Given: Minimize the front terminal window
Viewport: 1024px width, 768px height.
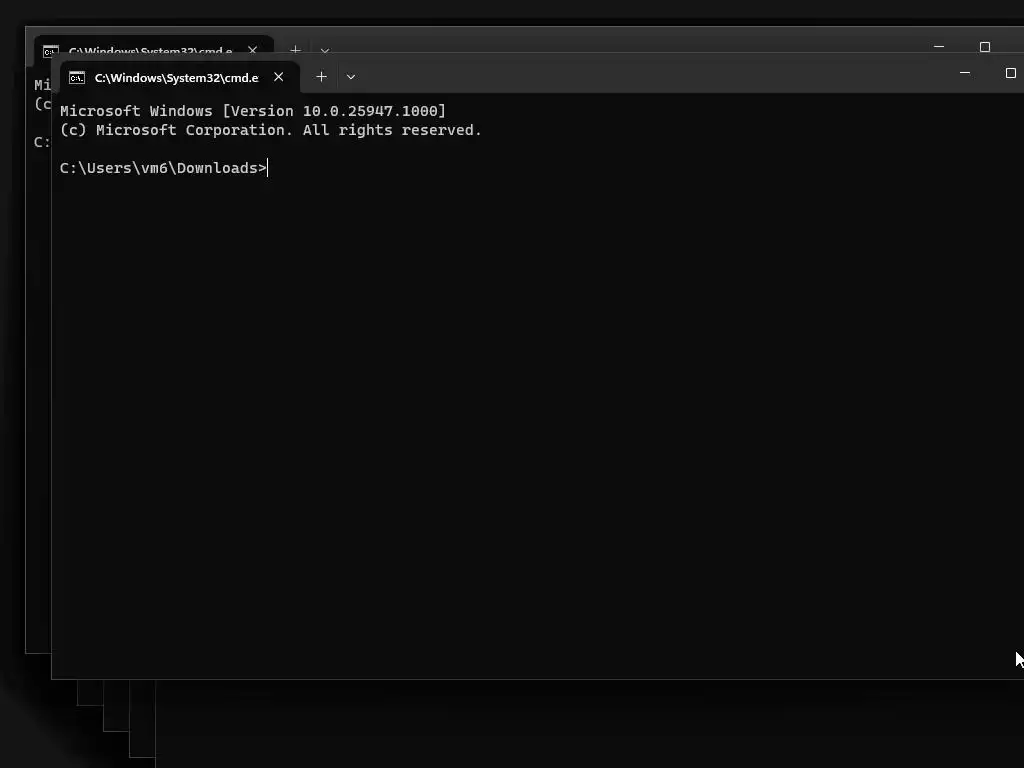Looking at the screenshot, I should (x=965, y=73).
